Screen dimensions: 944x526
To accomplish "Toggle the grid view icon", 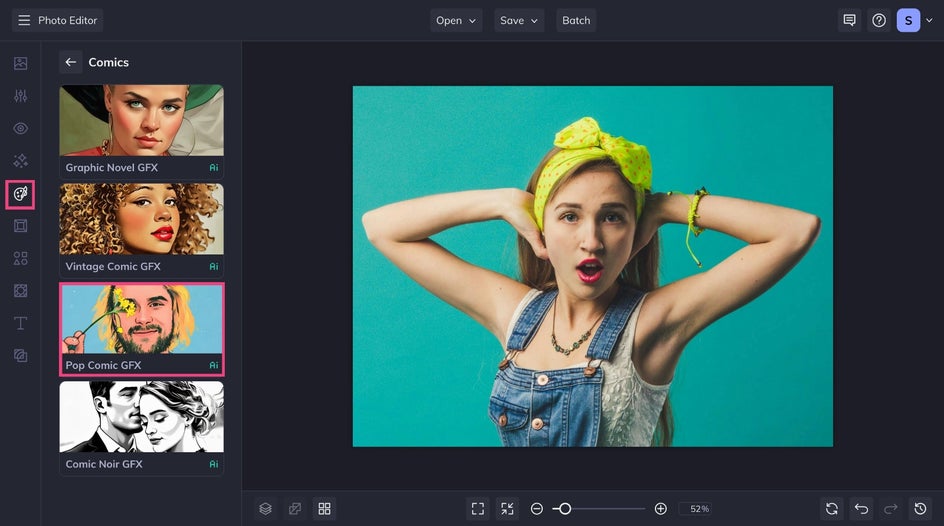I will 324,509.
